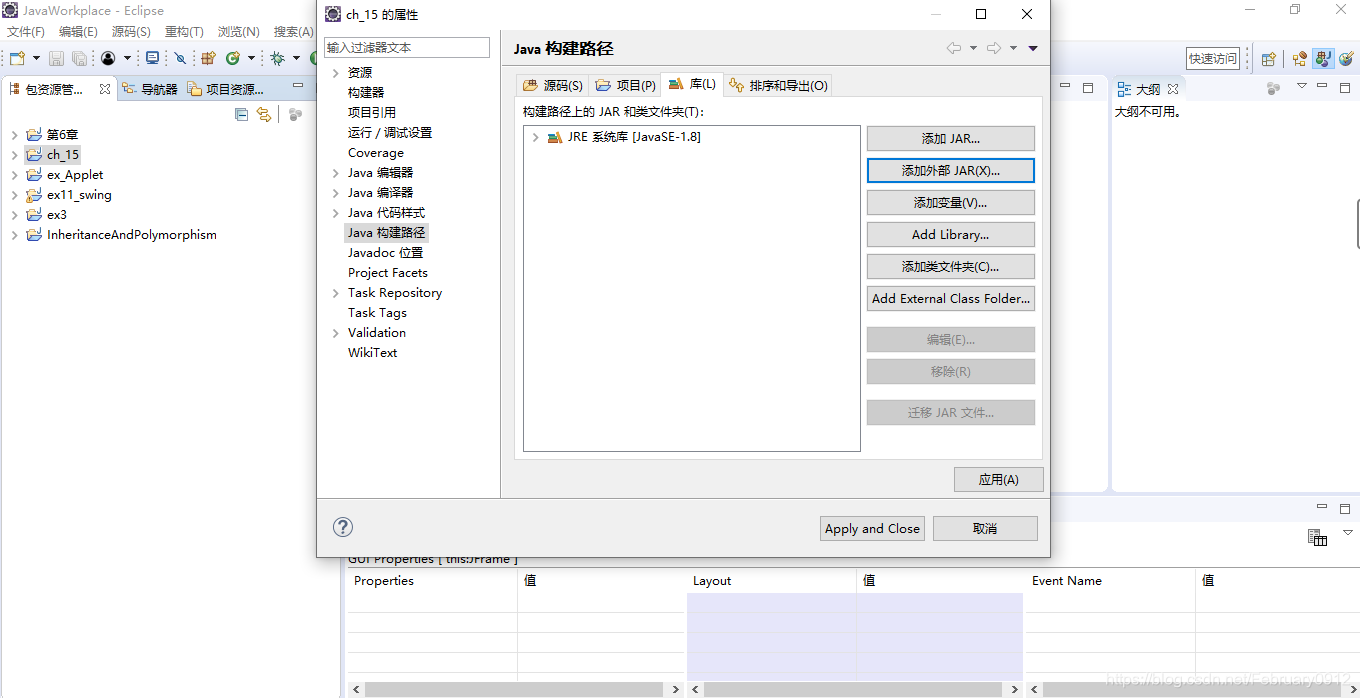Expand the Java 编译器 node

click(336, 193)
